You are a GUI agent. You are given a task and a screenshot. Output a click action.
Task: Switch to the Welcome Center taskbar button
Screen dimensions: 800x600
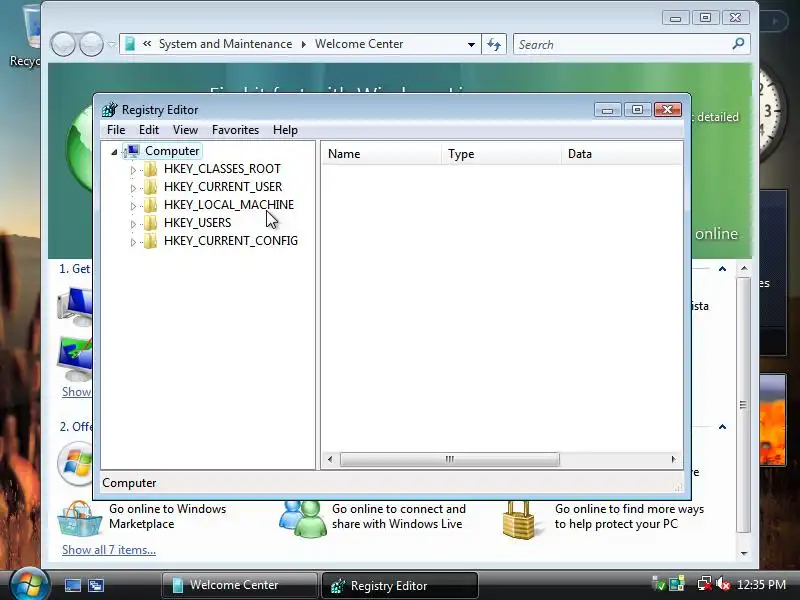[239, 585]
